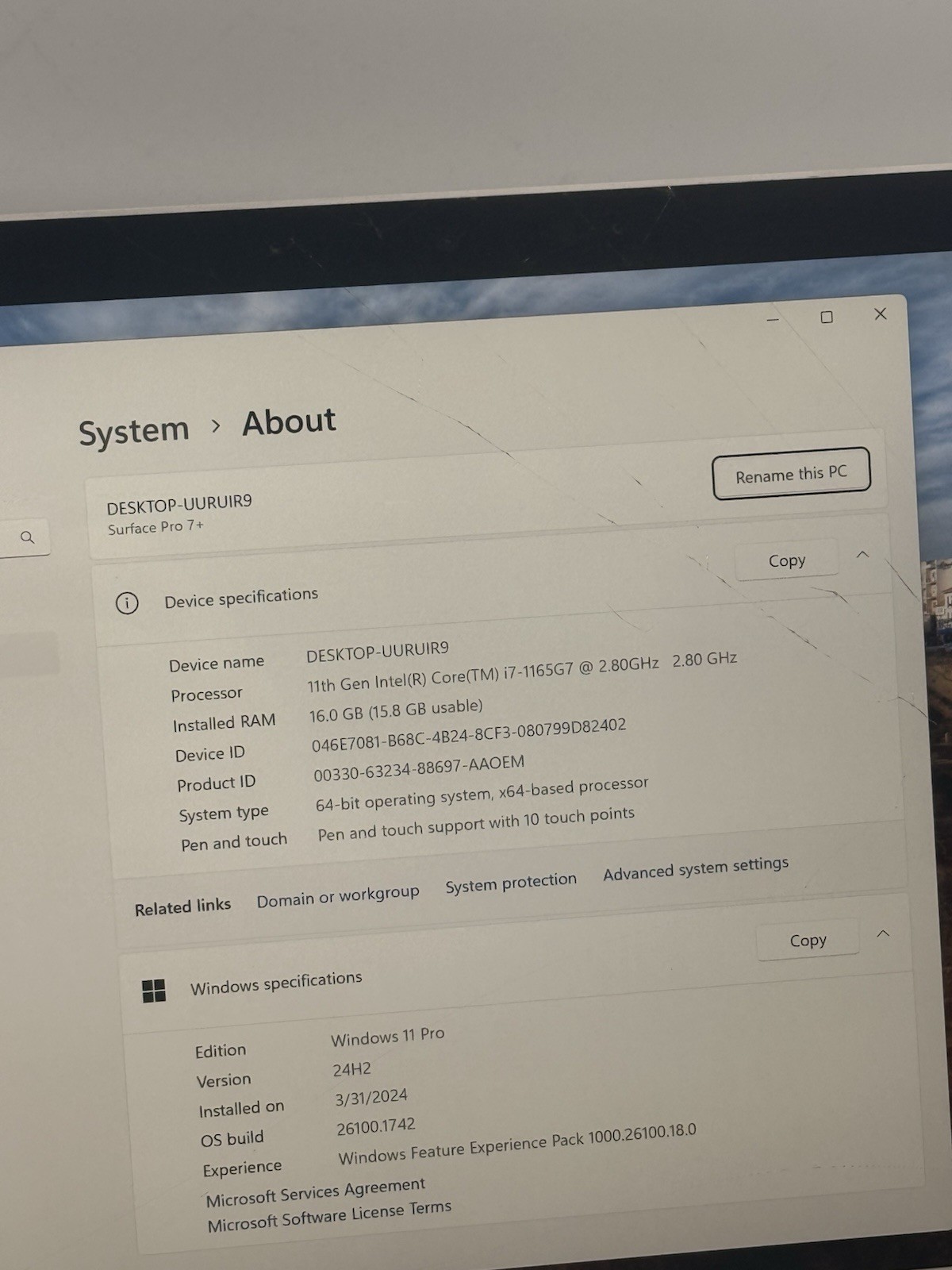Screen dimensions: 952x1270
Task: Click the Windows specifications header
Action: coord(276,983)
